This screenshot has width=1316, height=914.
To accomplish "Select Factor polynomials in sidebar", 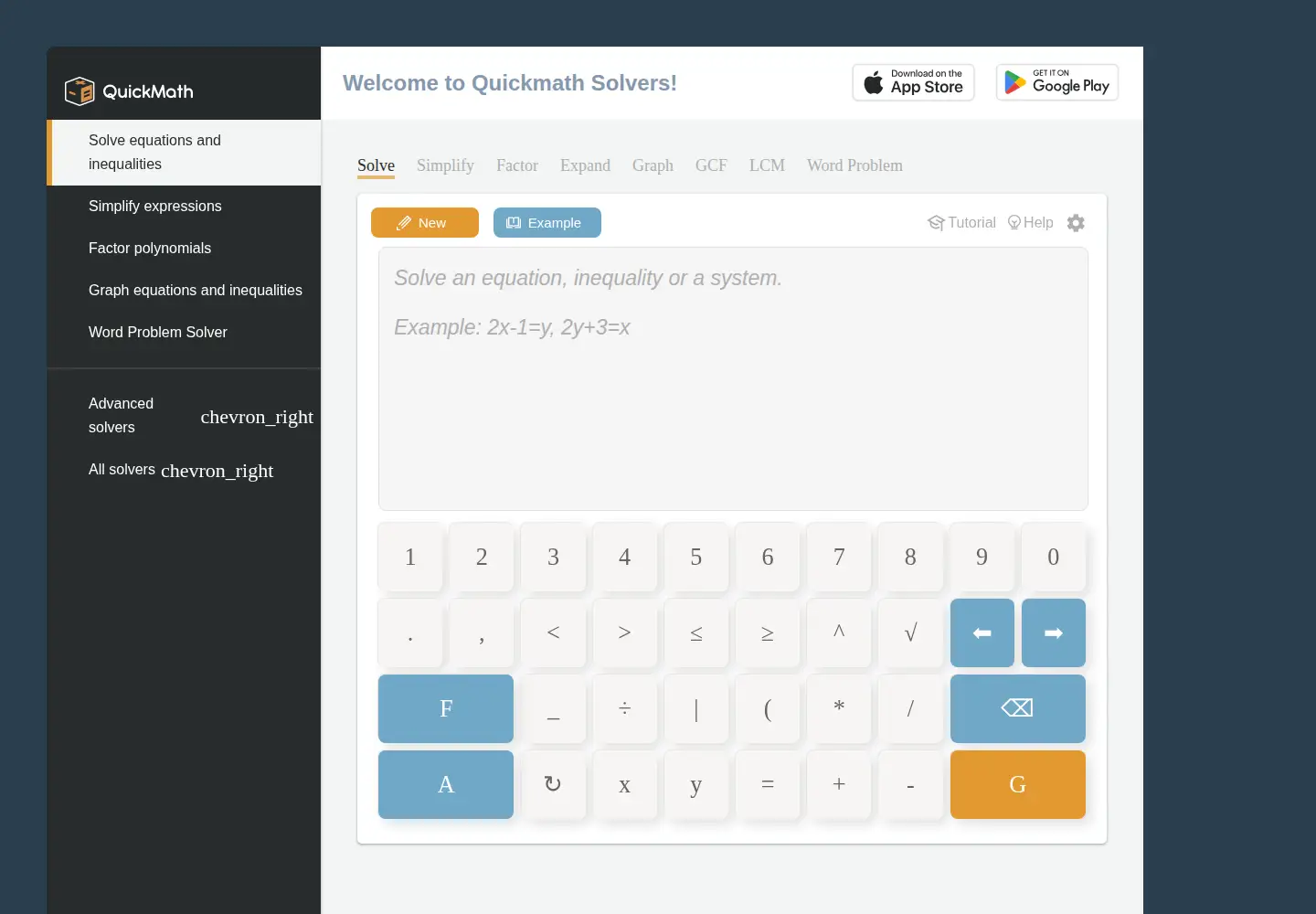I will tap(184, 249).
